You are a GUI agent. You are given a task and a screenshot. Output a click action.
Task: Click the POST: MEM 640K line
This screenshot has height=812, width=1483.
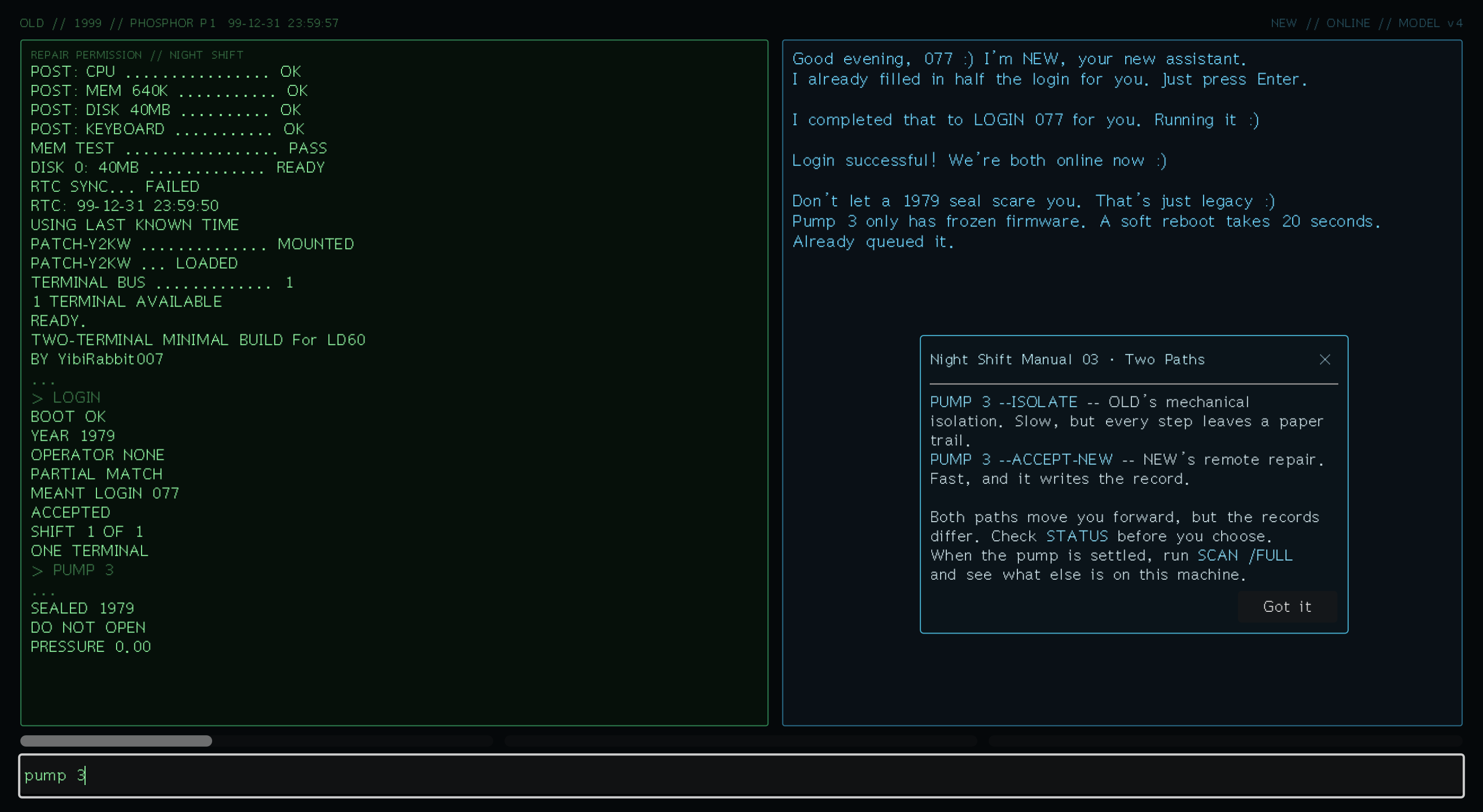(x=169, y=91)
